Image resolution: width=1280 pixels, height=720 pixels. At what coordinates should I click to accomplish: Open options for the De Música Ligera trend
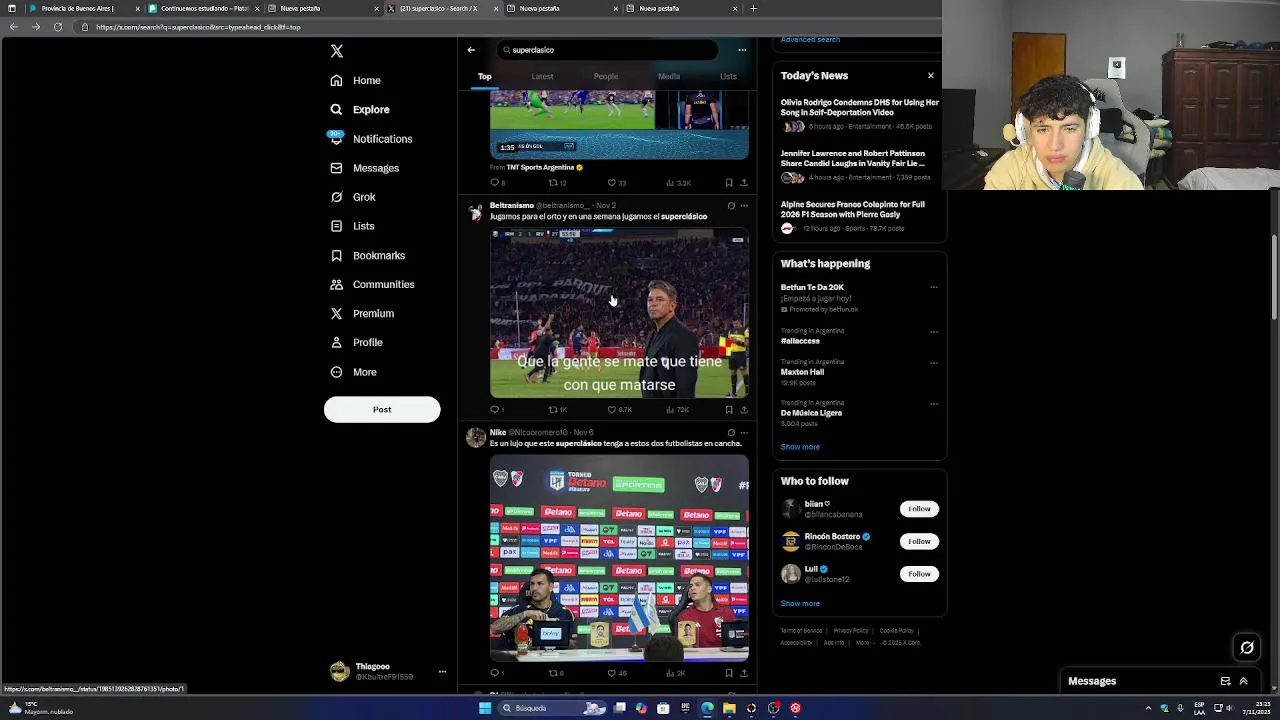(934, 404)
